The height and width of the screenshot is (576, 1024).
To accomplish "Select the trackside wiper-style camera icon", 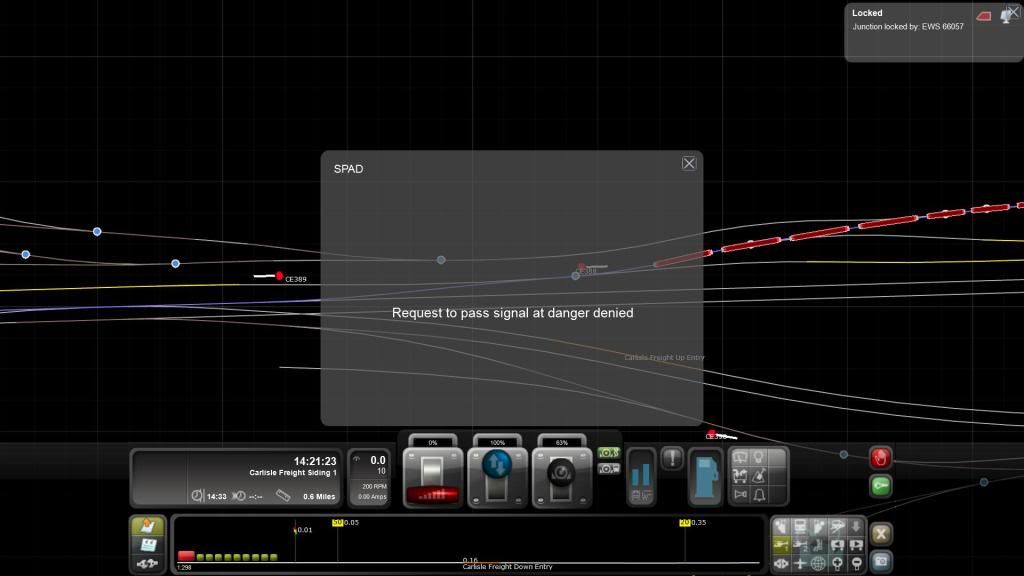I will pos(837,526).
